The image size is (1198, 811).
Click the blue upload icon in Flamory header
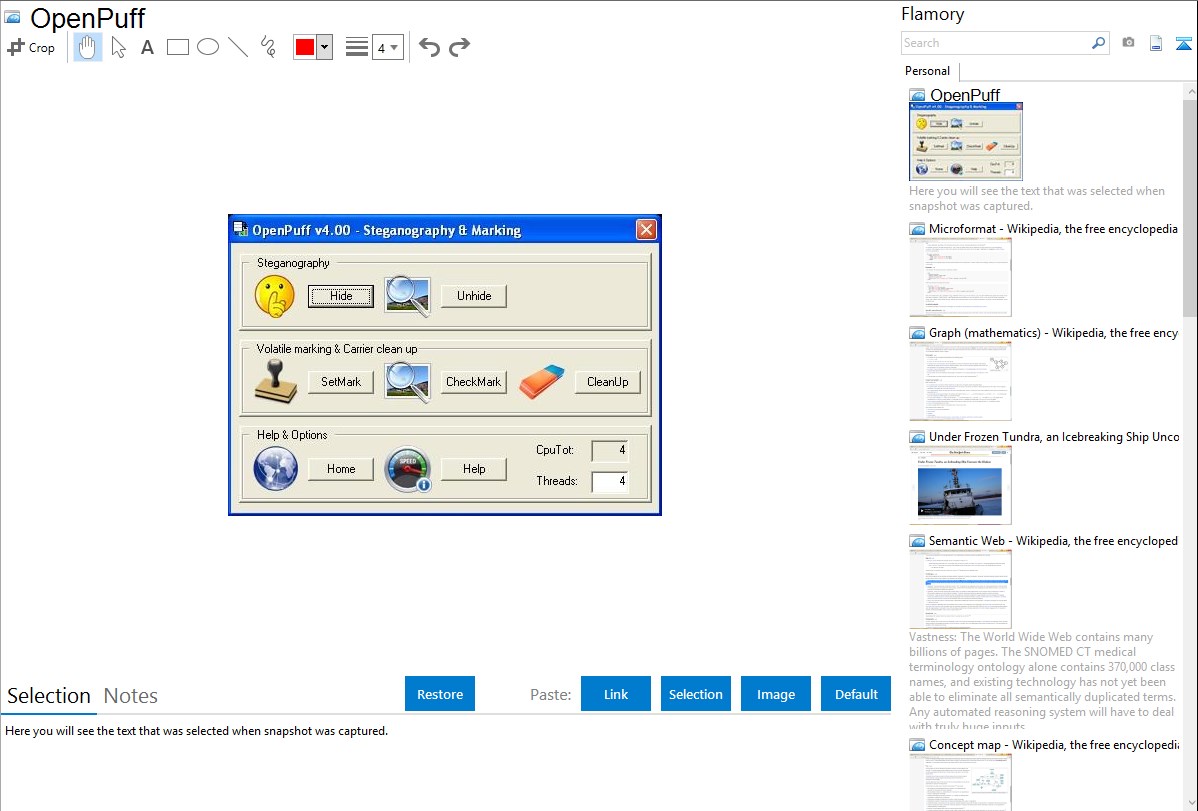click(x=1183, y=43)
